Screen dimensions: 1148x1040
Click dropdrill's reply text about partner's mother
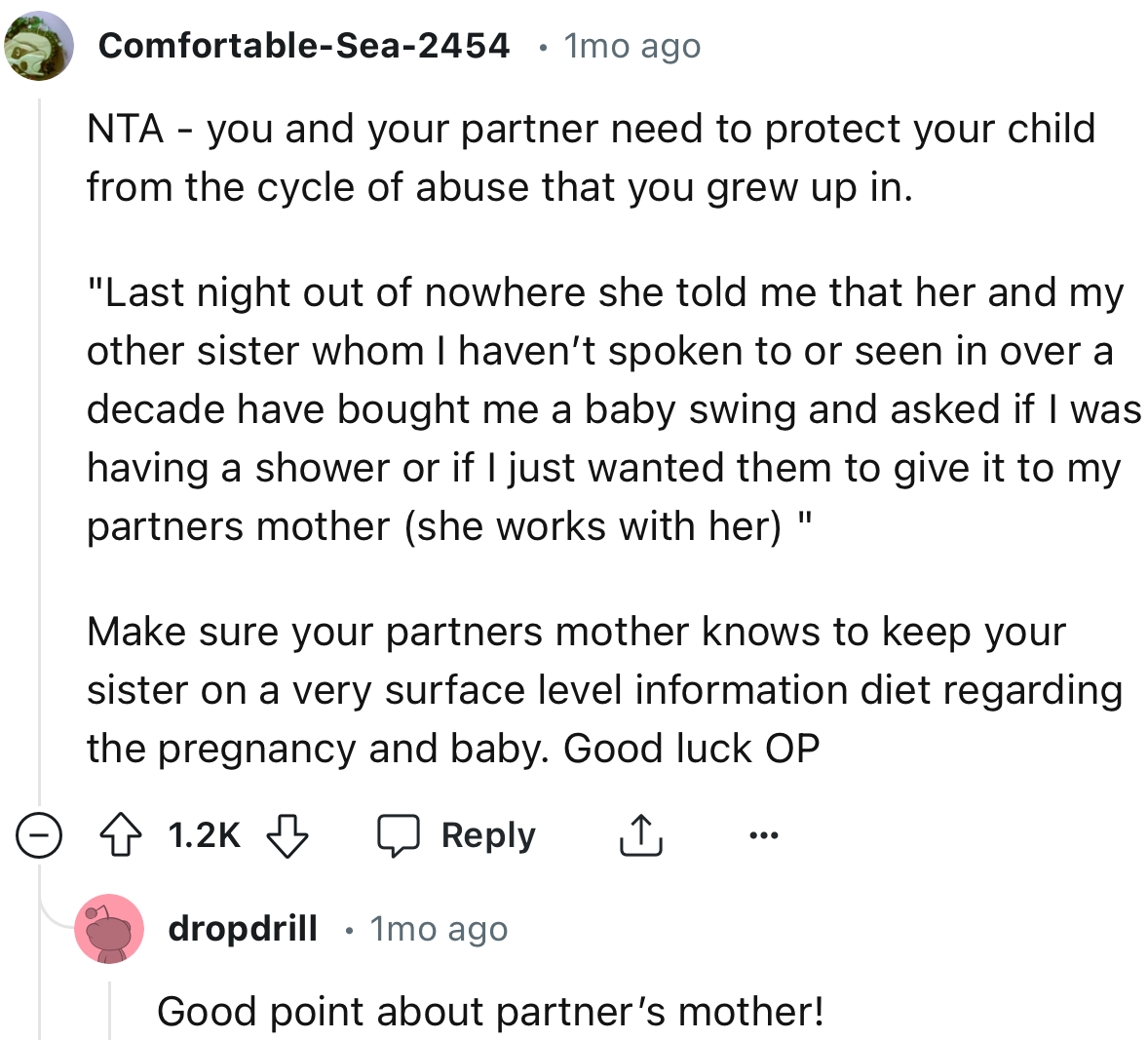[x=490, y=1011]
